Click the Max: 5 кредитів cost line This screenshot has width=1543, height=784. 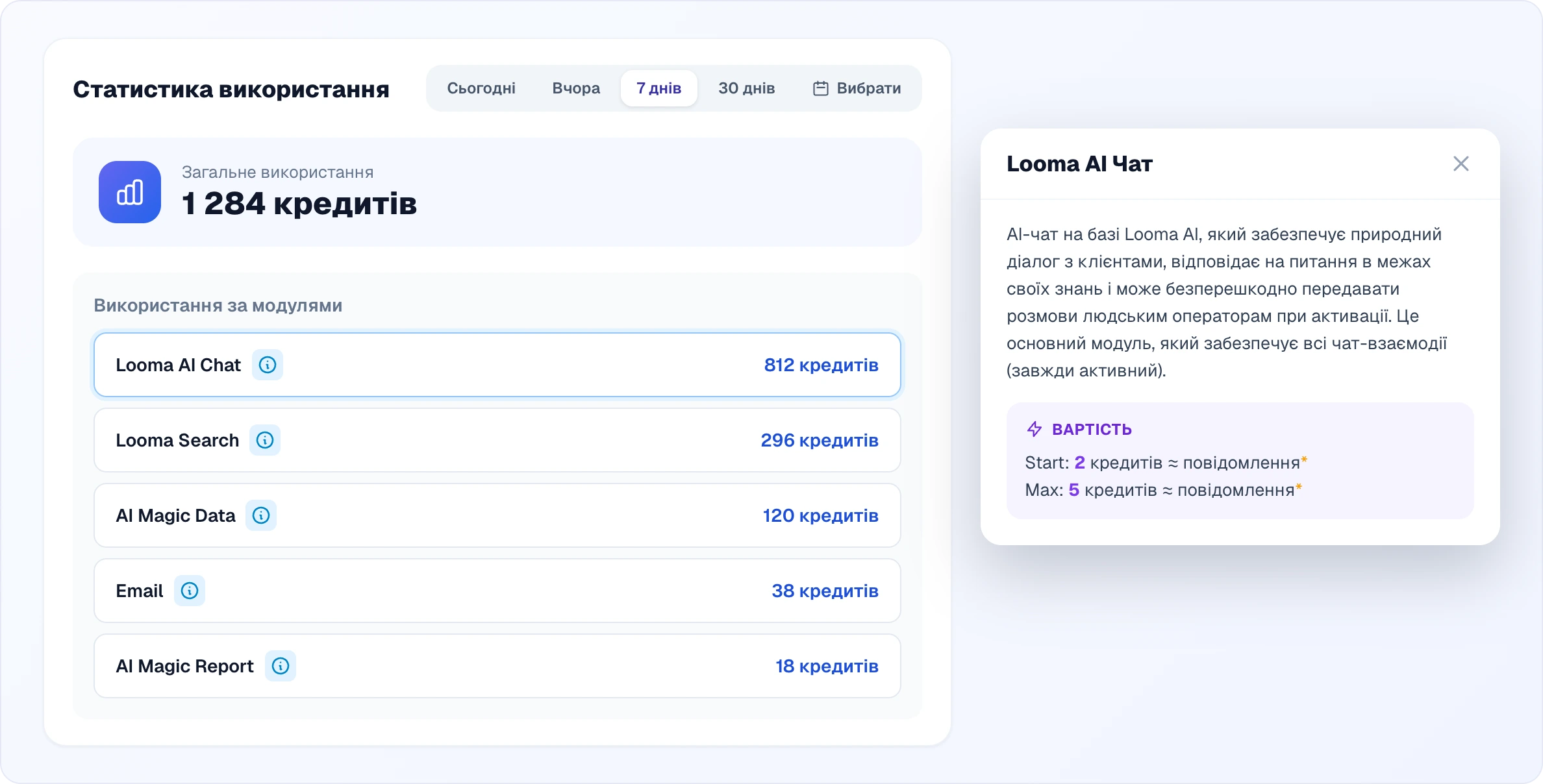tap(1163, 489)
